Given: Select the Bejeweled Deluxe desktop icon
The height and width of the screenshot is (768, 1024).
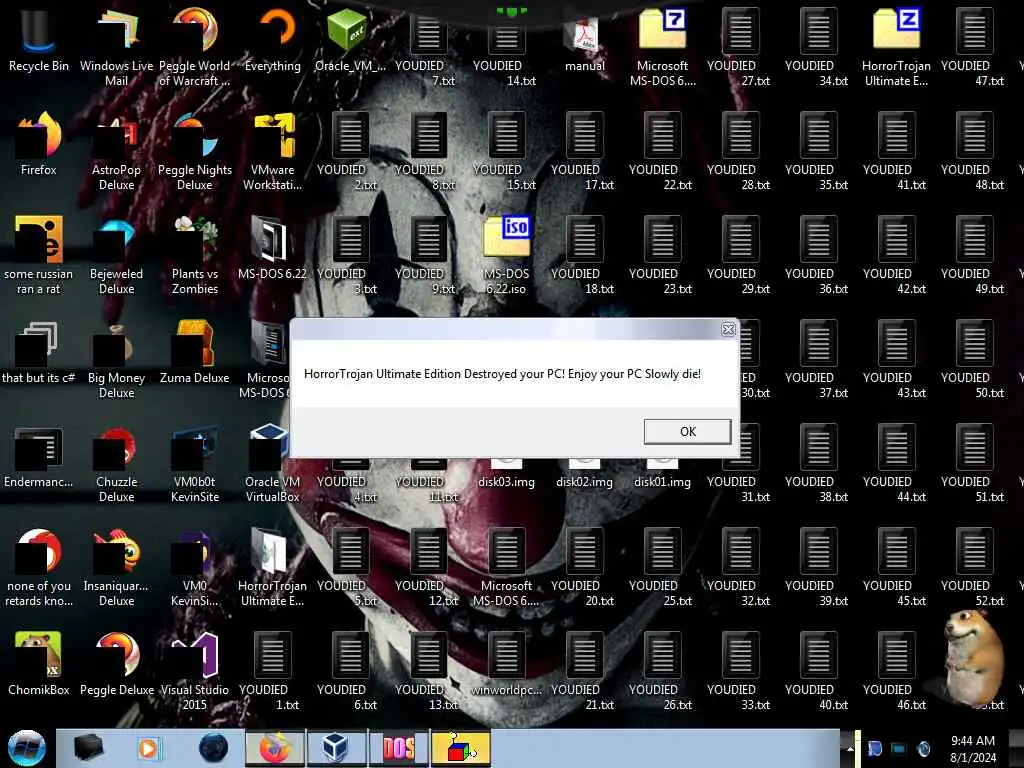Looking at the screenshot, I should tap(116, 256).
